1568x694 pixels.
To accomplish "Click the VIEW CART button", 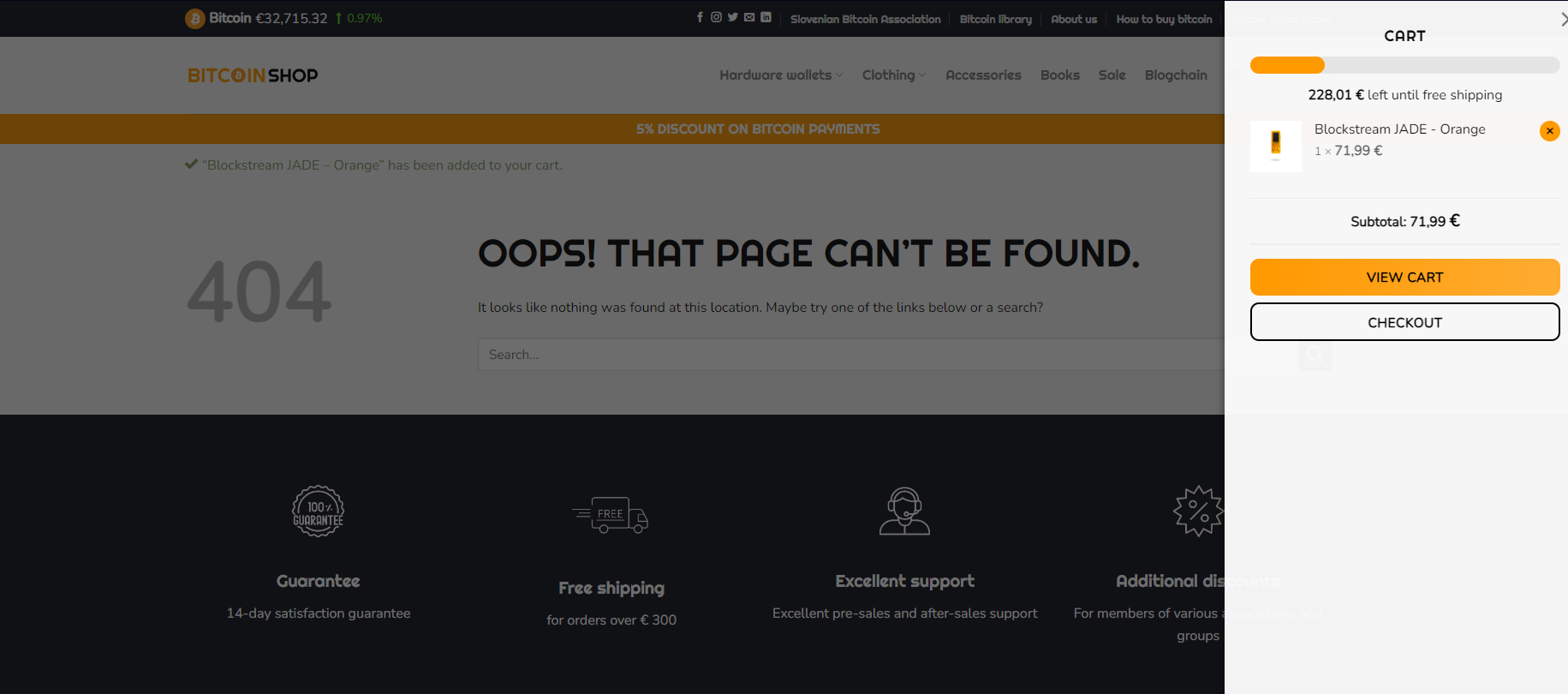I will pyautogui.click(x=1404, y=278).
